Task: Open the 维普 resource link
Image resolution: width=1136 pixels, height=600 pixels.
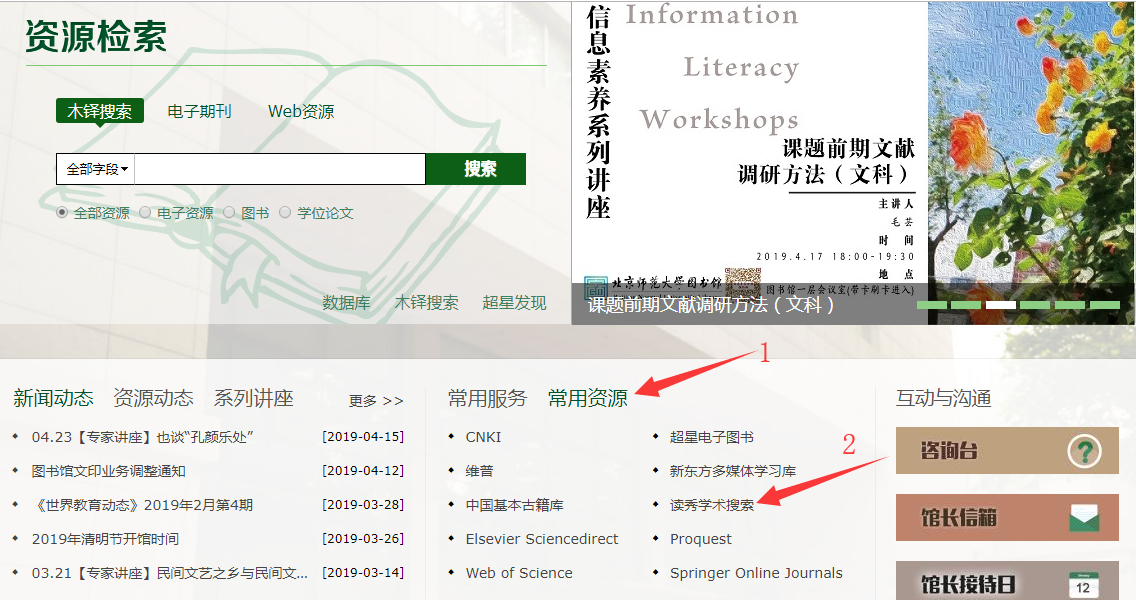Action: tap(480, 471)
